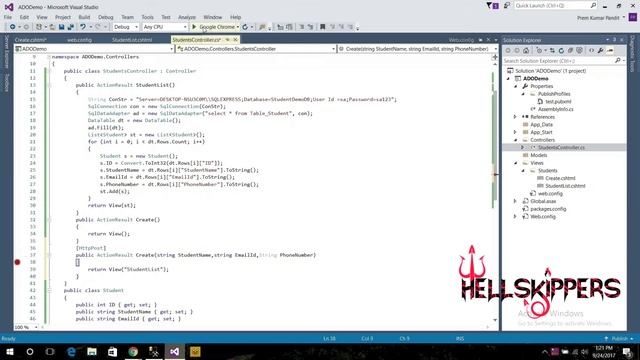The width and height of the screenshot is (640, 360).
Task: Open the Analyze menu
Action: click(187, 17)
